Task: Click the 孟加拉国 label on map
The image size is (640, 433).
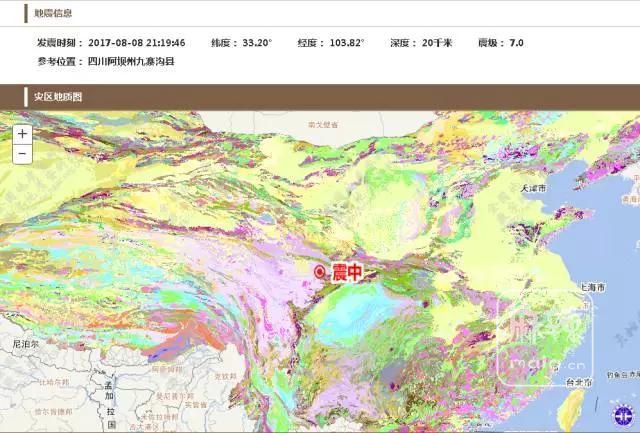Action: pos(109,398)
